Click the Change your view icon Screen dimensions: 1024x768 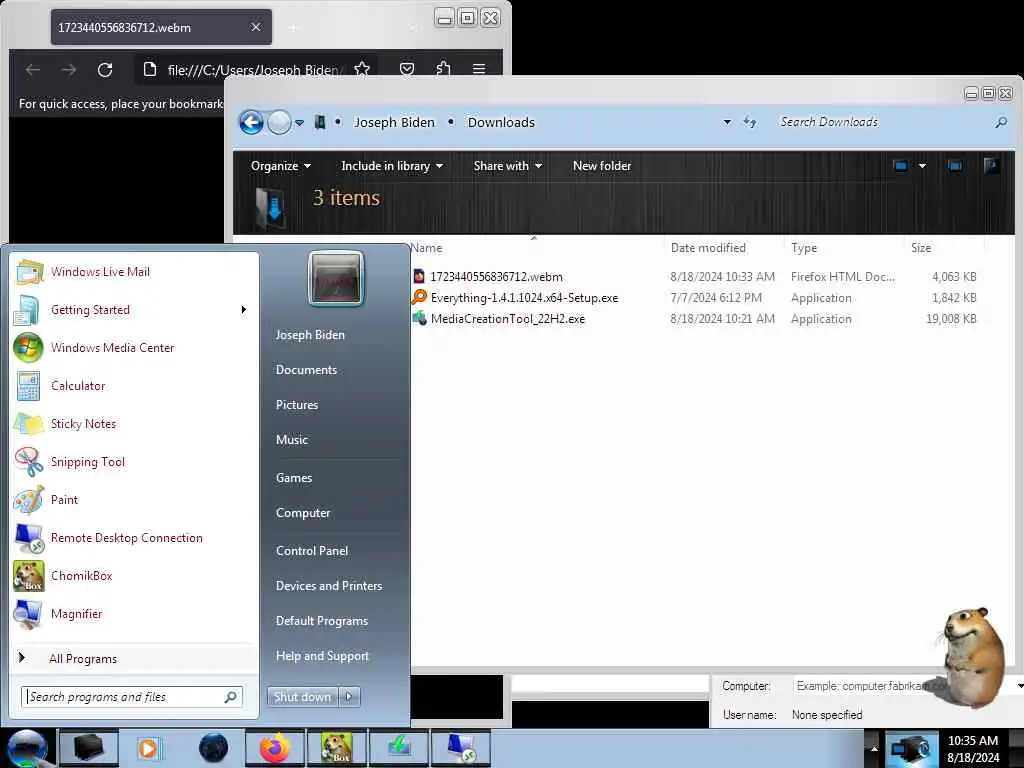(901, 166)
